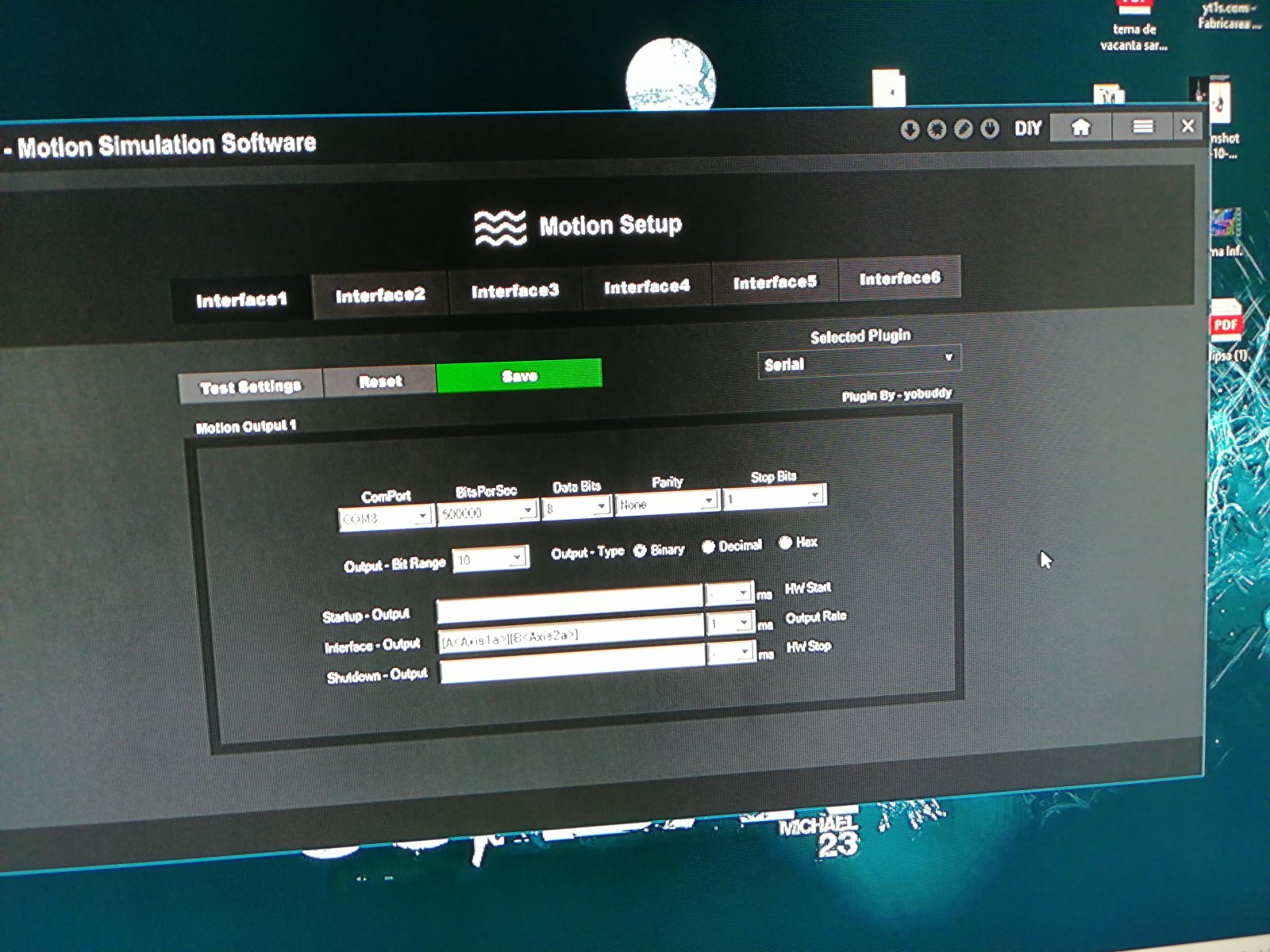Open the Stop Bits dropdown
This screenshot has width=1270, height=952.
click(774, 497)
